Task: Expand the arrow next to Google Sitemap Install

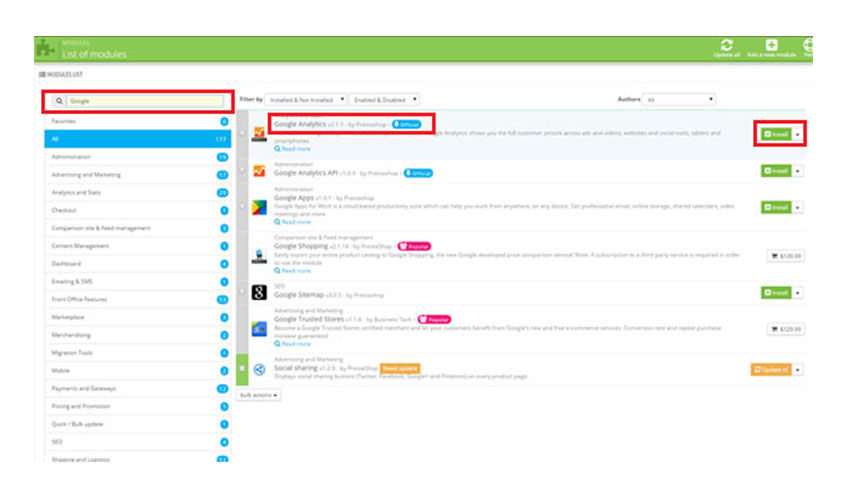Action: pos(797,293)
